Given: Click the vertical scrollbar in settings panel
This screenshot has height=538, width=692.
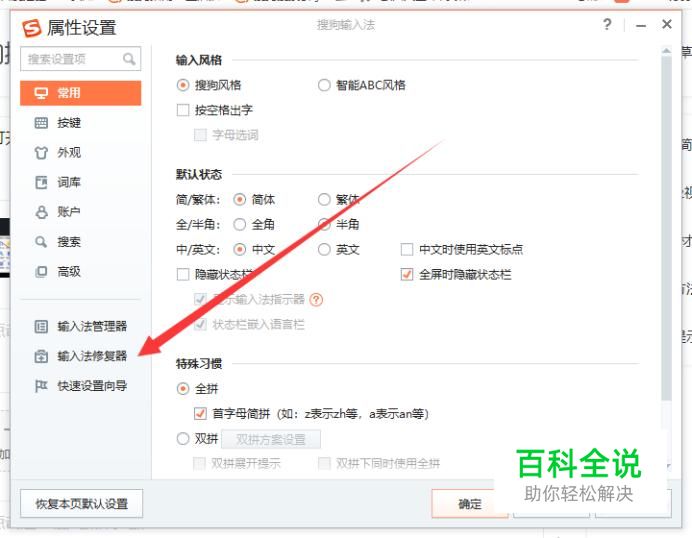Looking at the screenshot, I should pyautogui.click(x=666, y=227).
